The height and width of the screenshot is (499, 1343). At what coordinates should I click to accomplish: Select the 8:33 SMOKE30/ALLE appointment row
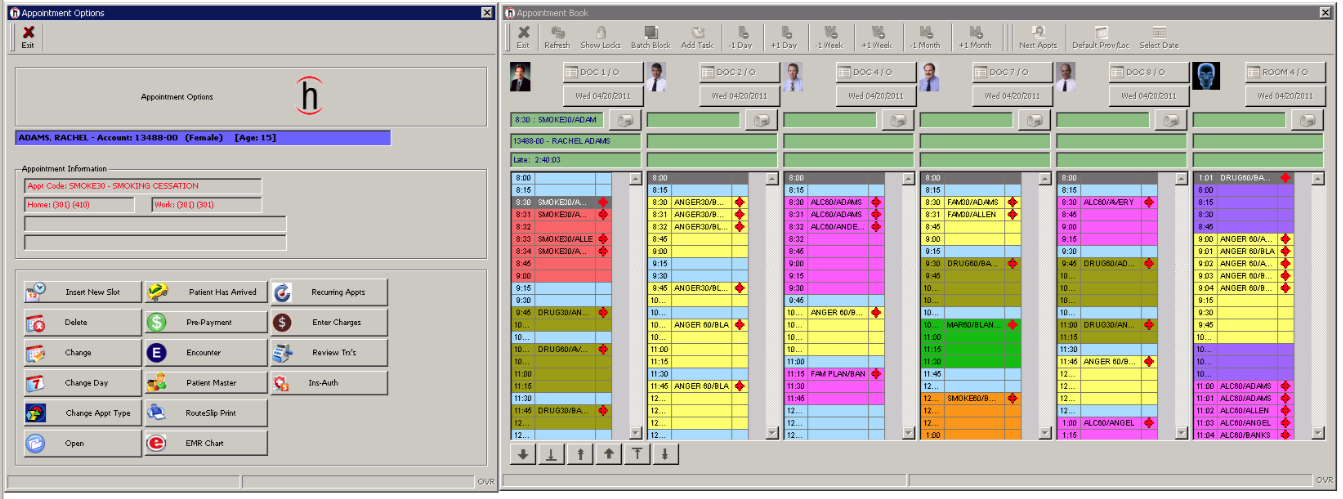click(x=560, y=239)
